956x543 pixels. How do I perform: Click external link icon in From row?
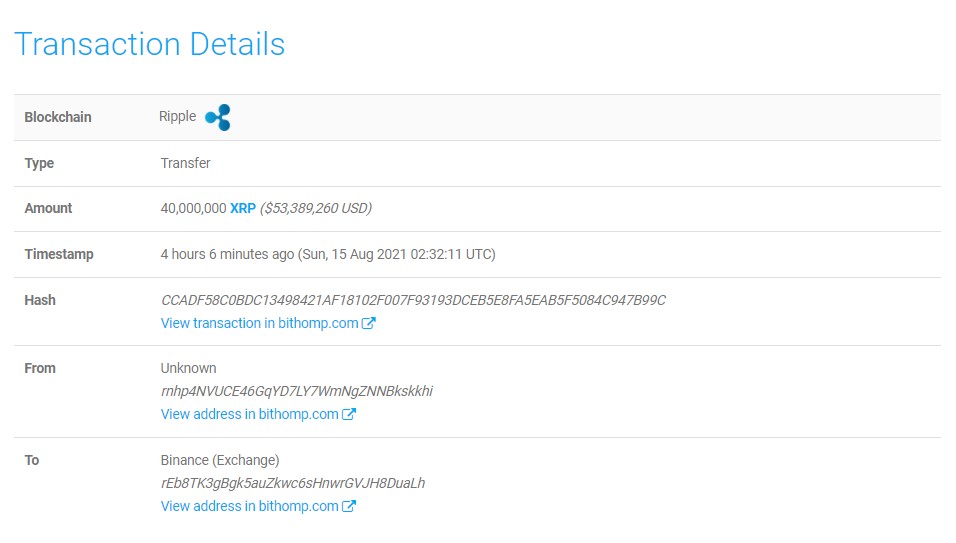349,414
